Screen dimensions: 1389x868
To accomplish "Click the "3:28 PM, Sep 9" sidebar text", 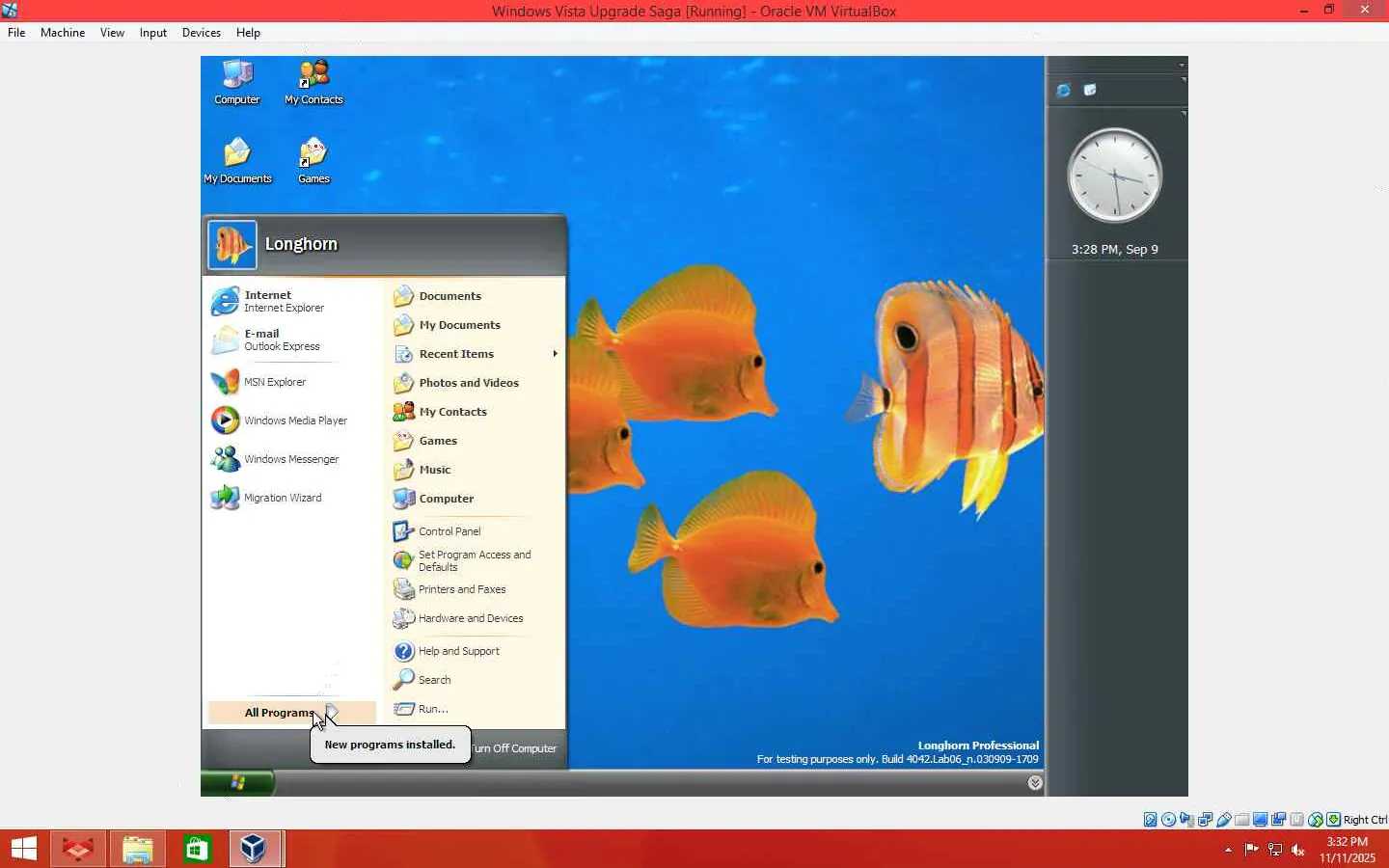I will click(x=1115, y=249).
